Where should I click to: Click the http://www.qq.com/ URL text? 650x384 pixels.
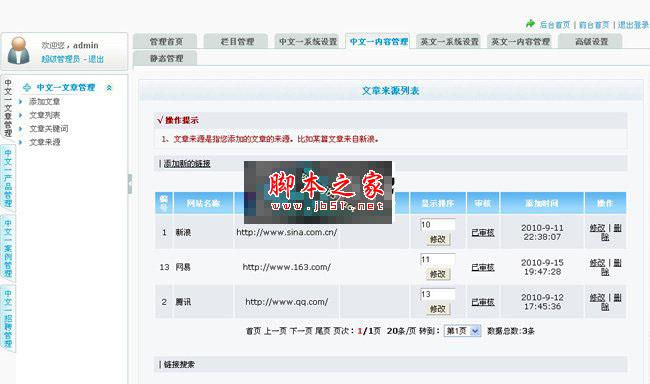(x=286, y=302)
